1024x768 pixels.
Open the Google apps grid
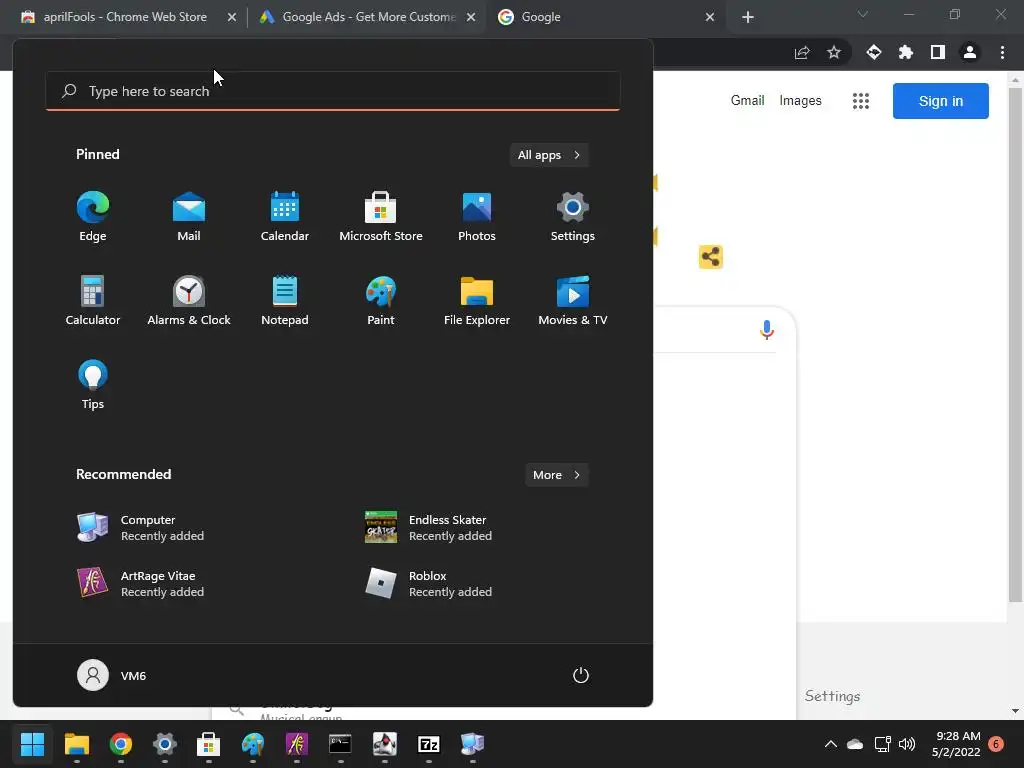tap(861, 101)
